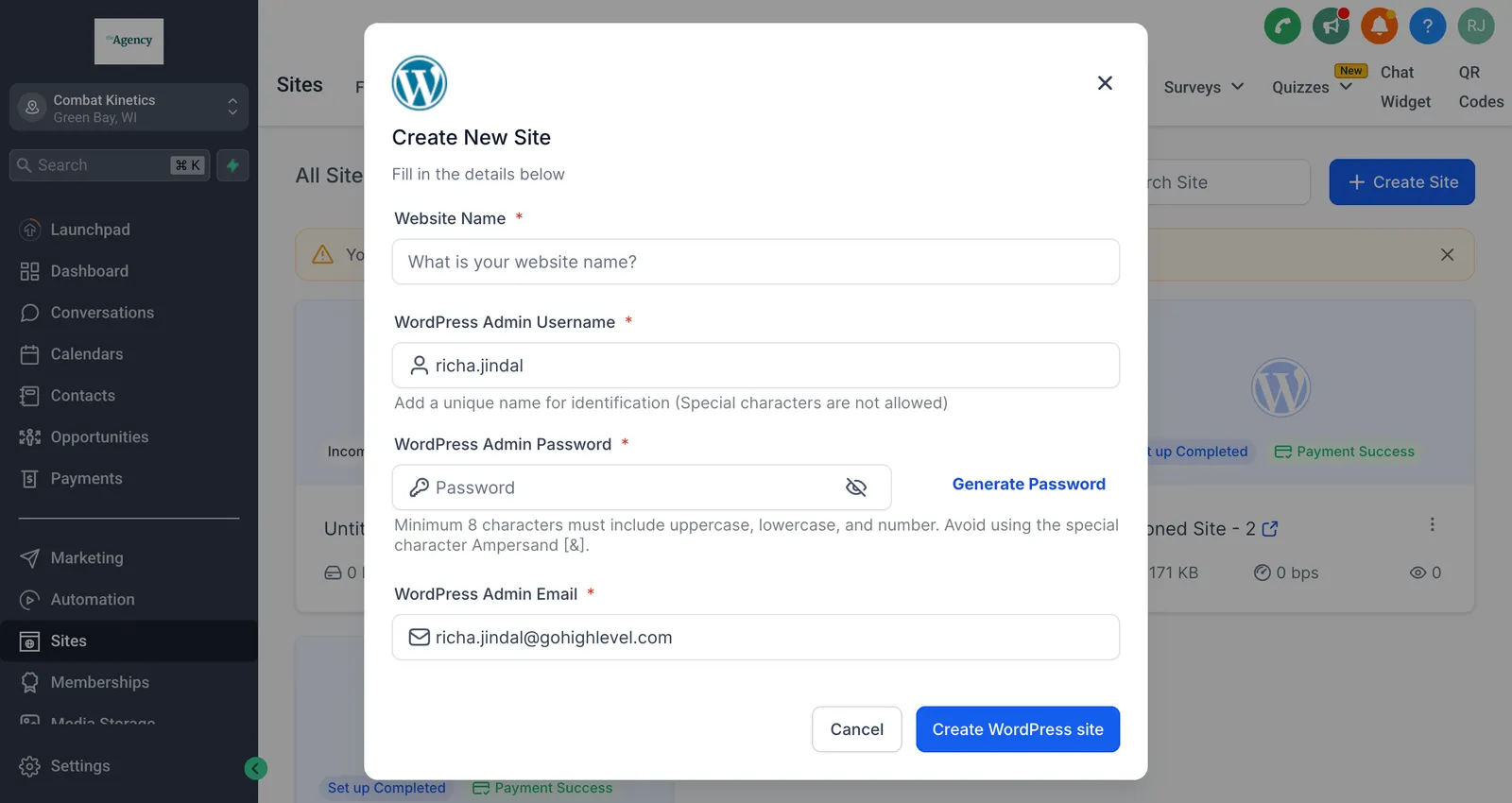
Task: Open Conversations in the sidebar
Action: click(x=102, y=313)
